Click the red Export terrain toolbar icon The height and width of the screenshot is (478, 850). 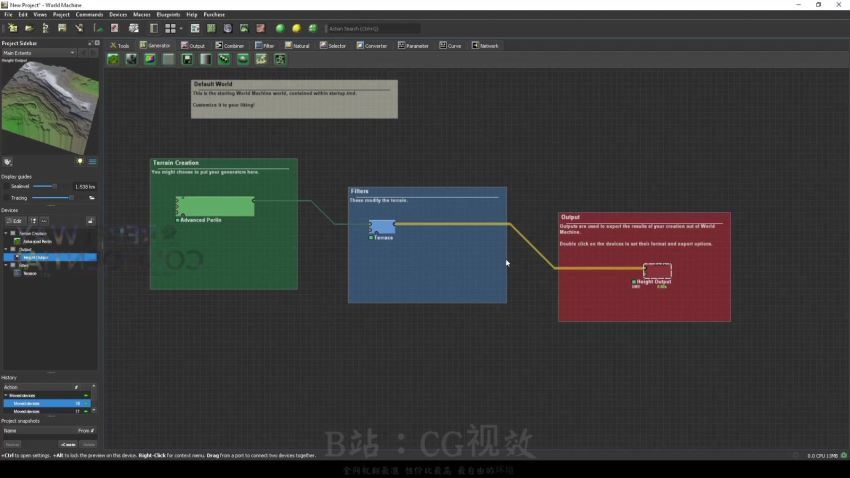point(261,28)
